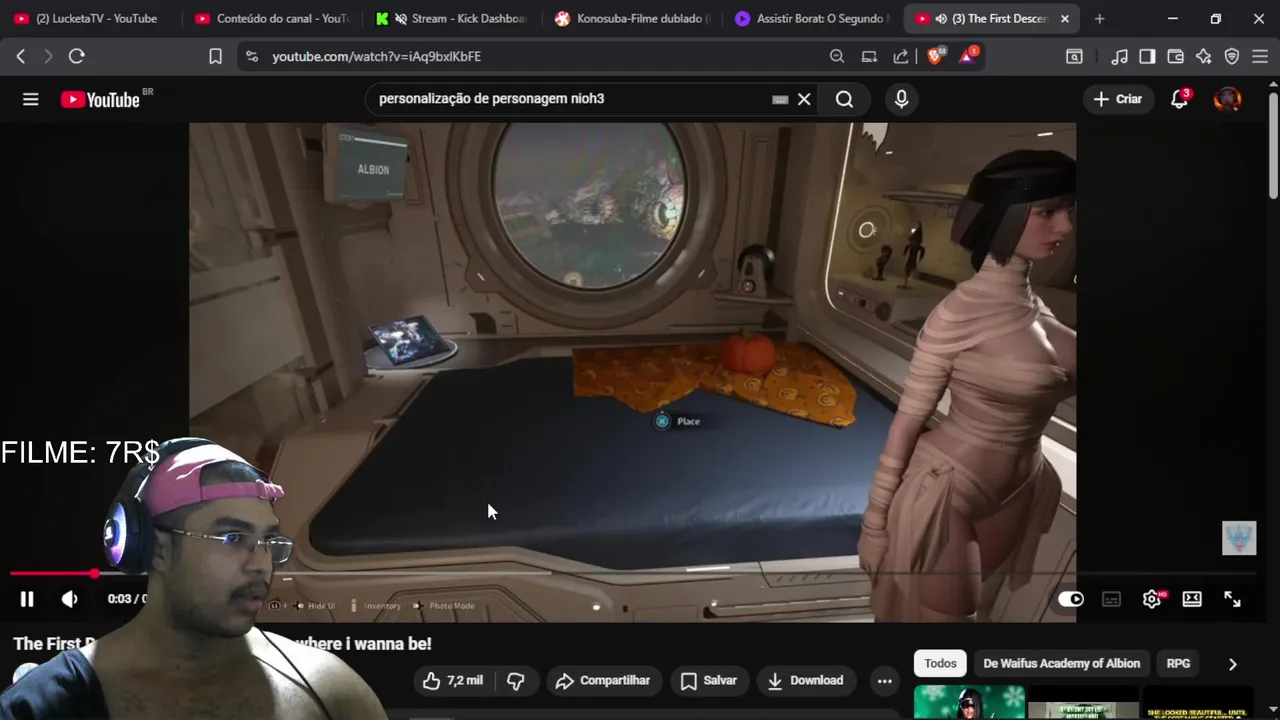Open Leo AI sparkle icon

pos(1204,57)
